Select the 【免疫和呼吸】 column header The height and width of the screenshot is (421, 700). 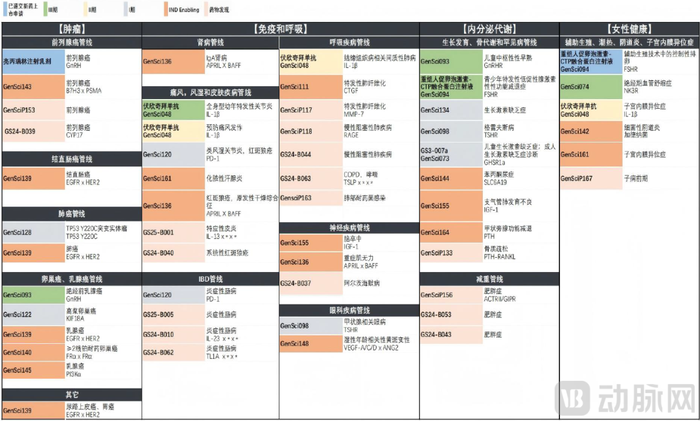(x=281, y=29)
